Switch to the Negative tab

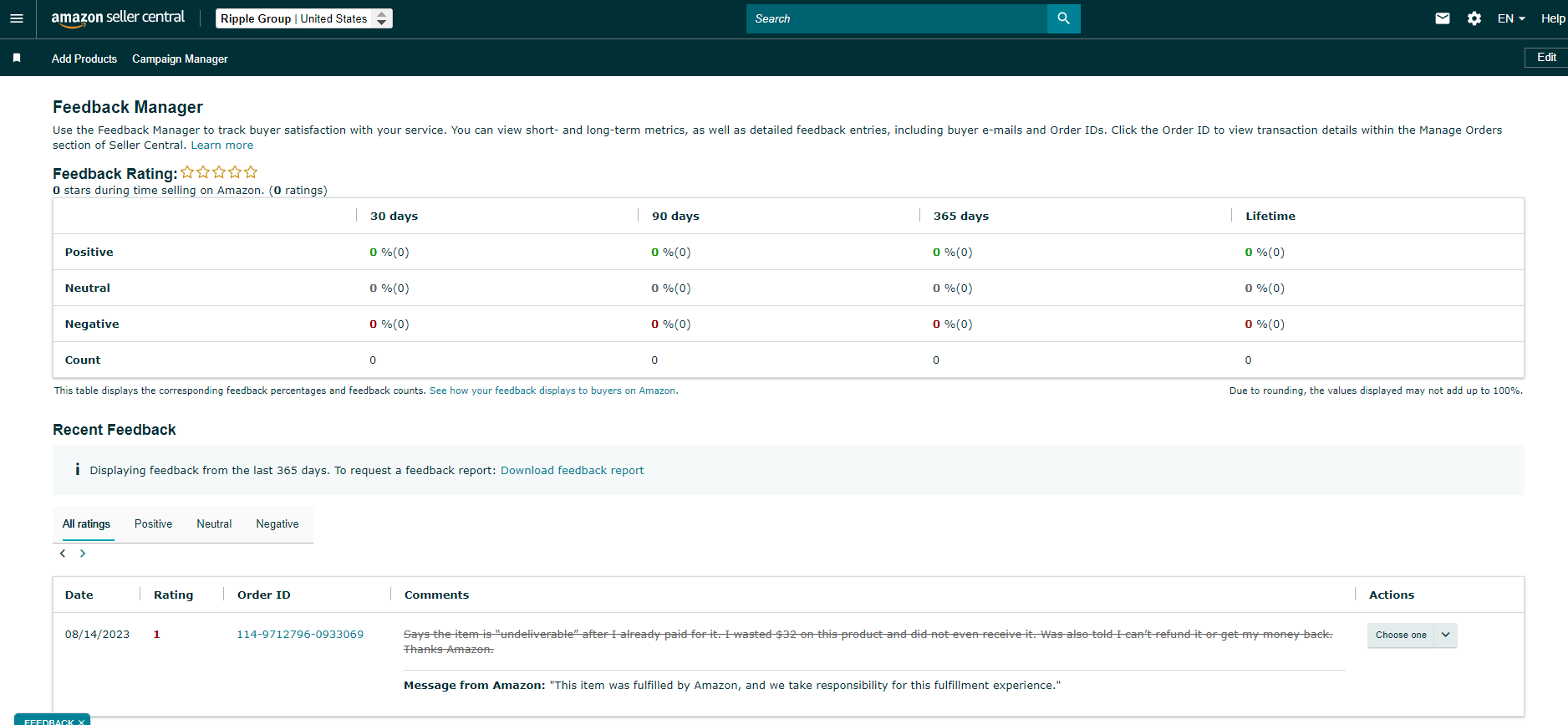tap(277, 524)
